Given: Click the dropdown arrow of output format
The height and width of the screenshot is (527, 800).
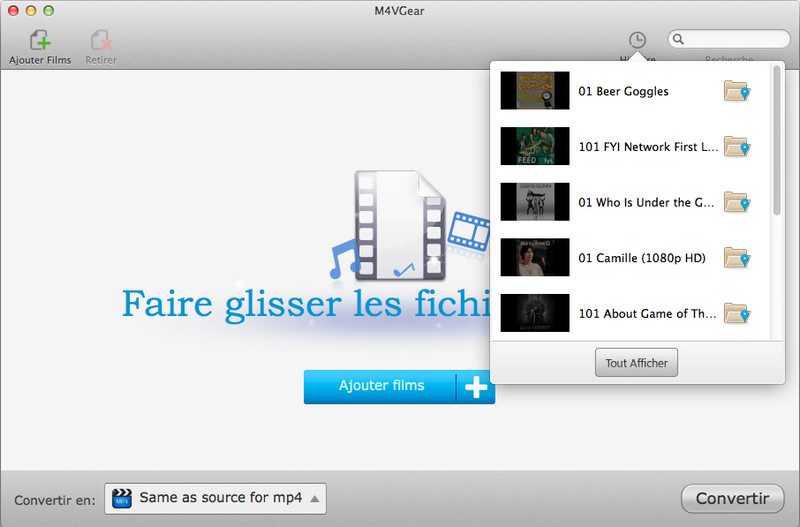Looking at the screenshot, I should pos(315,499).
